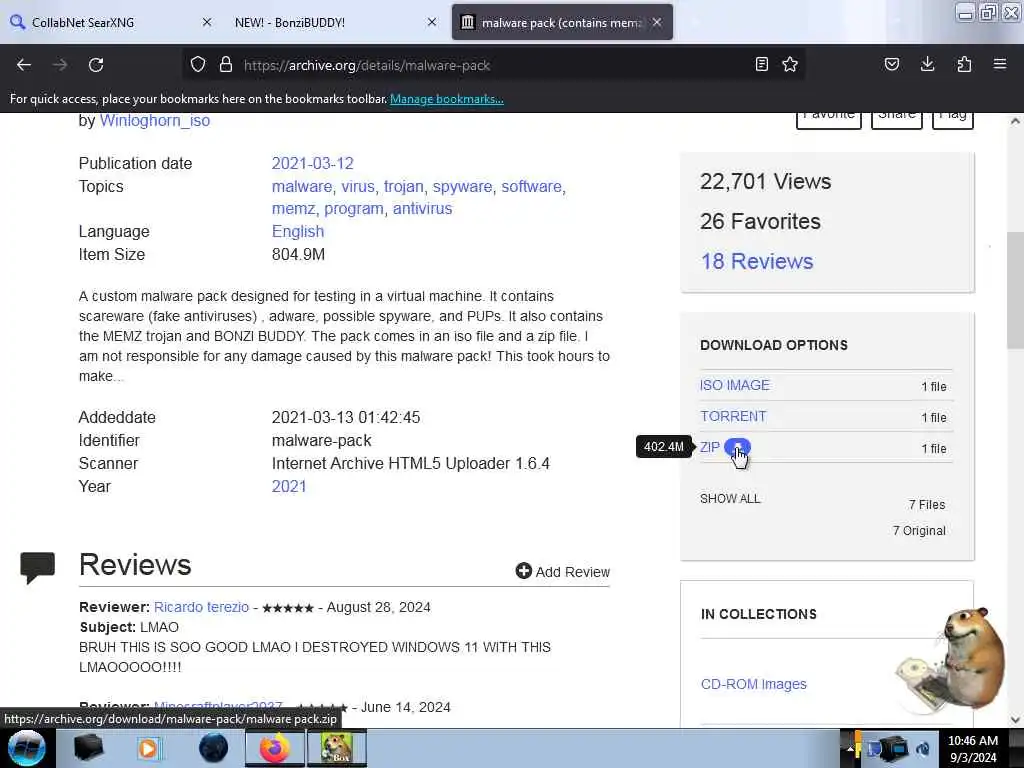
Task: Select the malware pack tab
Action: [x=562, y=22]
